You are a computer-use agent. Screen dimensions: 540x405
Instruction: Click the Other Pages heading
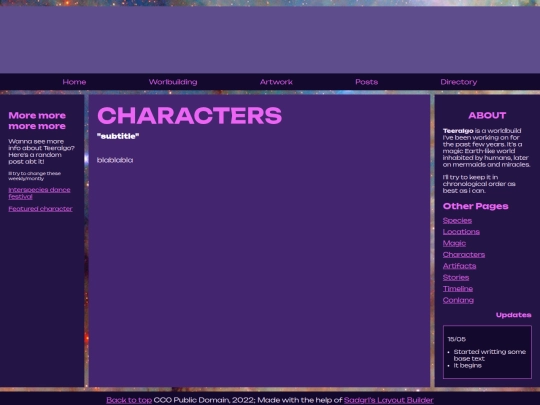click(x=476, y=206)
